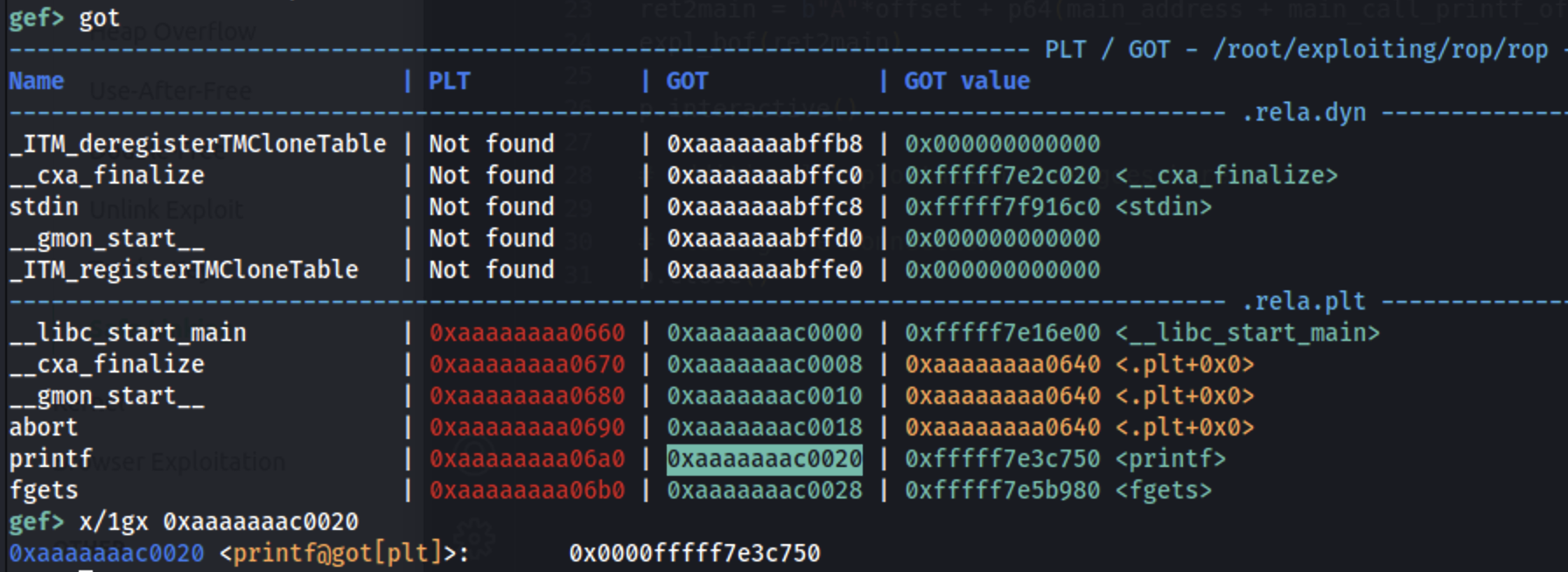Click the /root/exploiting/rop/rop file path
The height and width of the screenshot is (572, 1568).
[1380, 50]
